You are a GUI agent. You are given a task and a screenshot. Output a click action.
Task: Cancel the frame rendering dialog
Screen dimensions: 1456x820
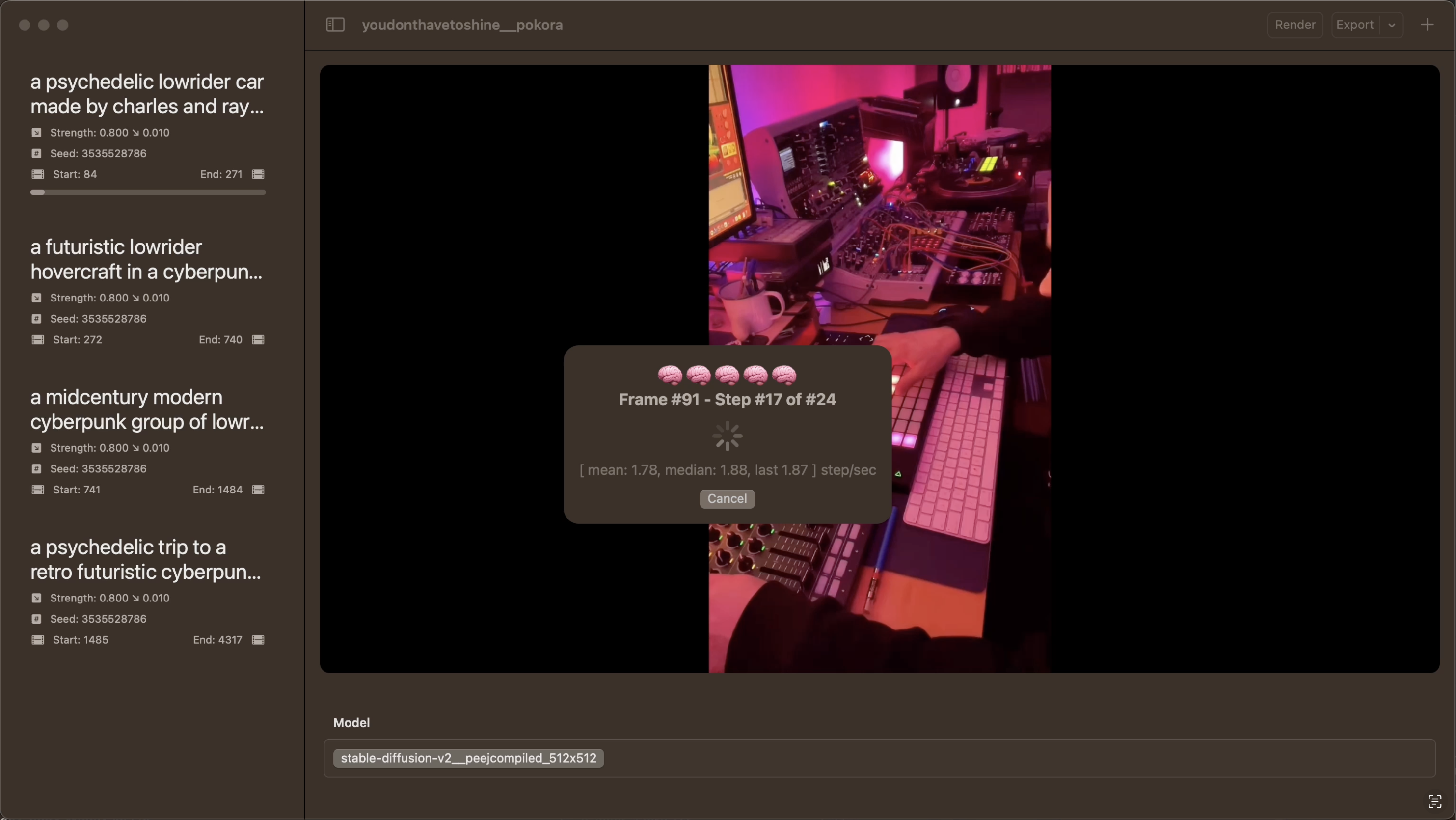pos(727,499)
